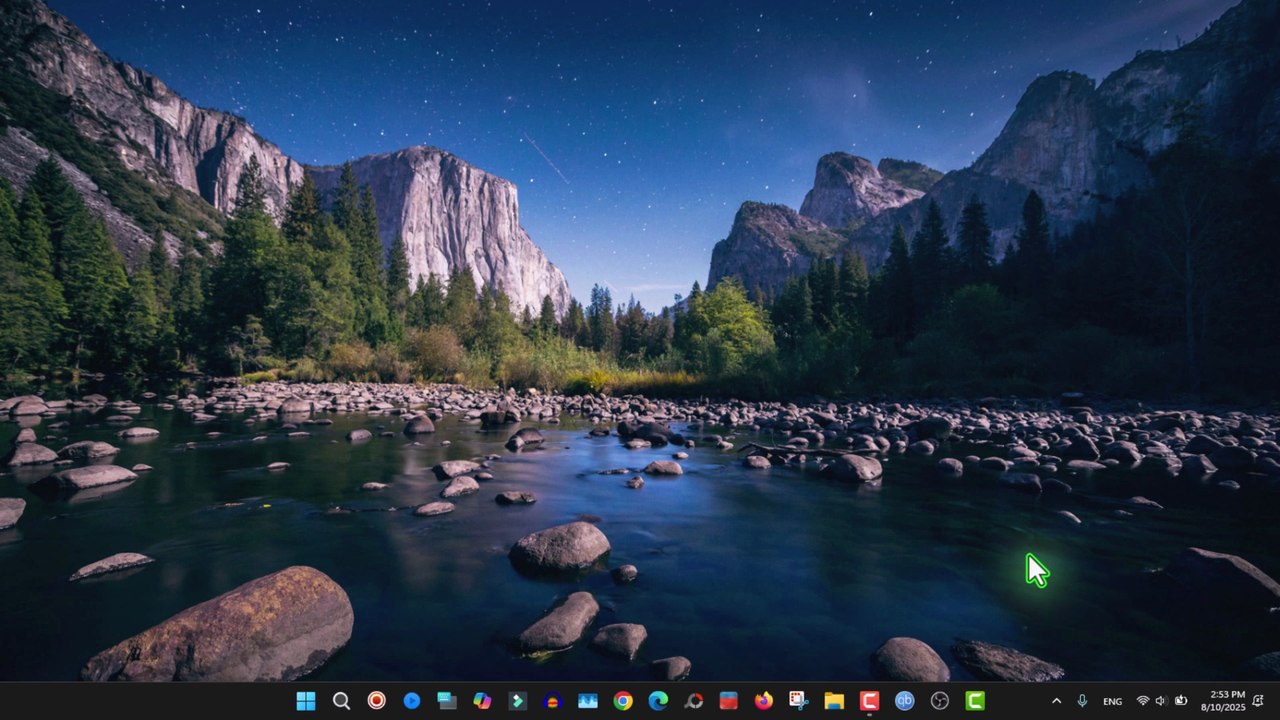Show hidden tray icons chevron

[x=1056, y=701]
